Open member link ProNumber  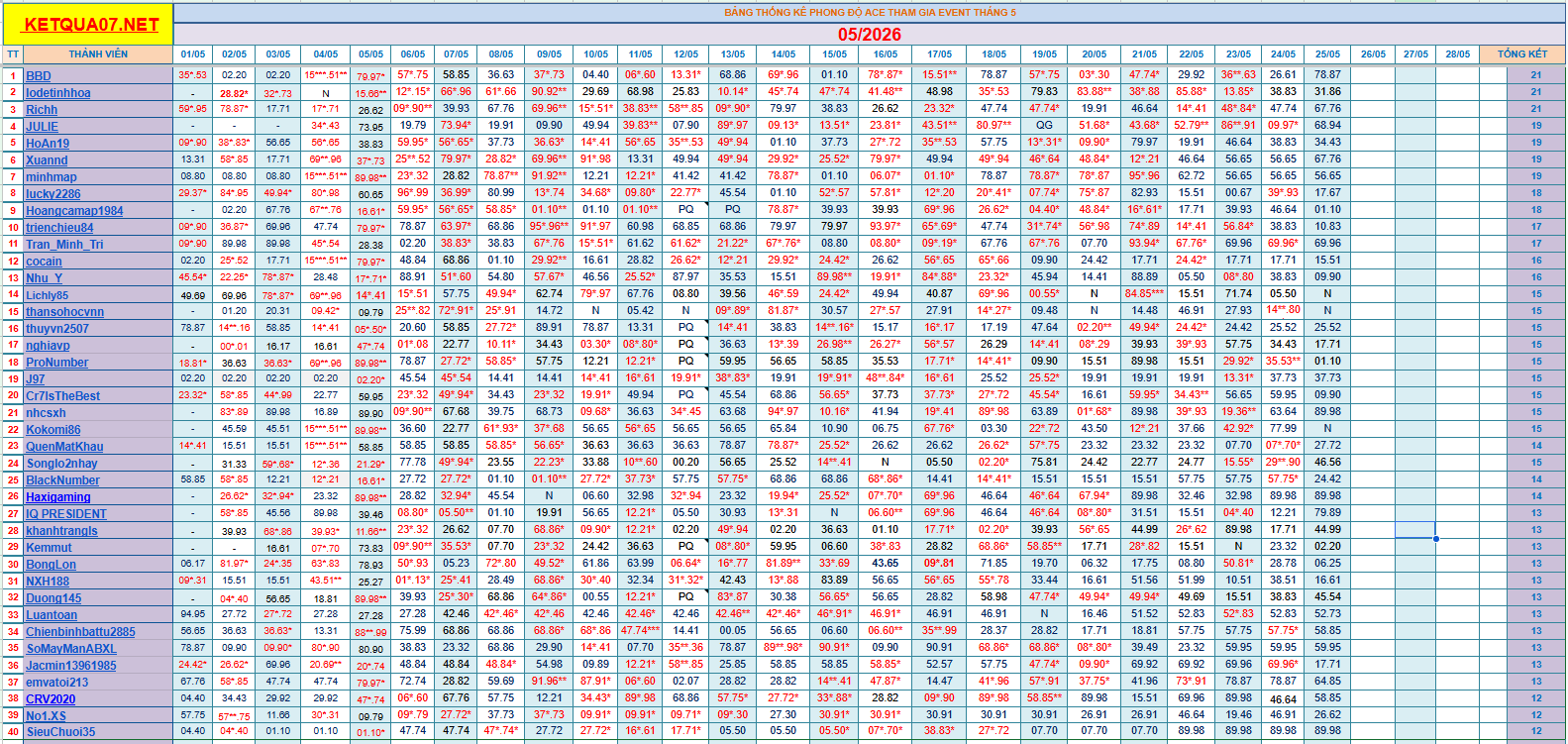[57, 363]
